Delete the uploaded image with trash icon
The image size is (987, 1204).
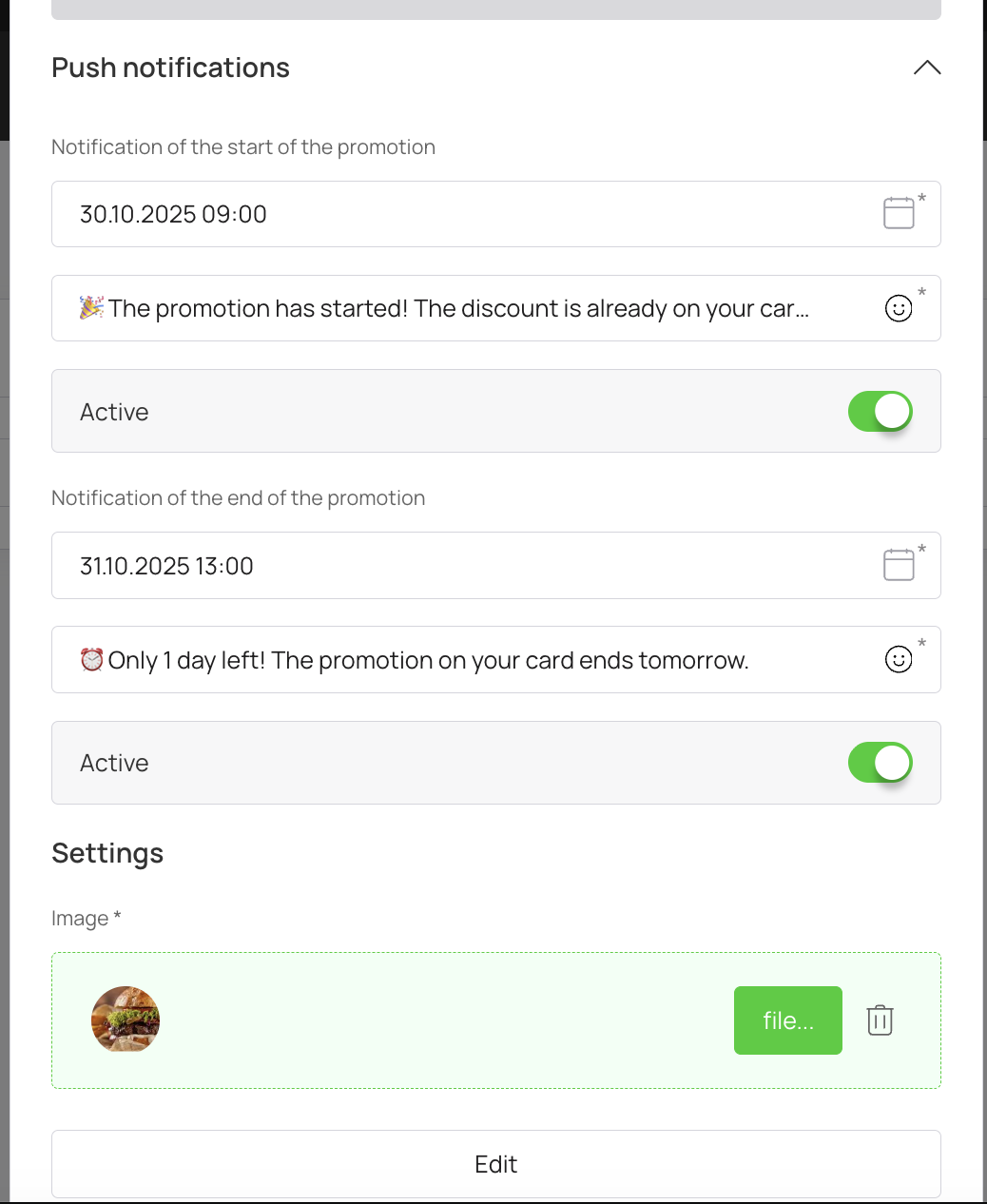pos(880,1020)
